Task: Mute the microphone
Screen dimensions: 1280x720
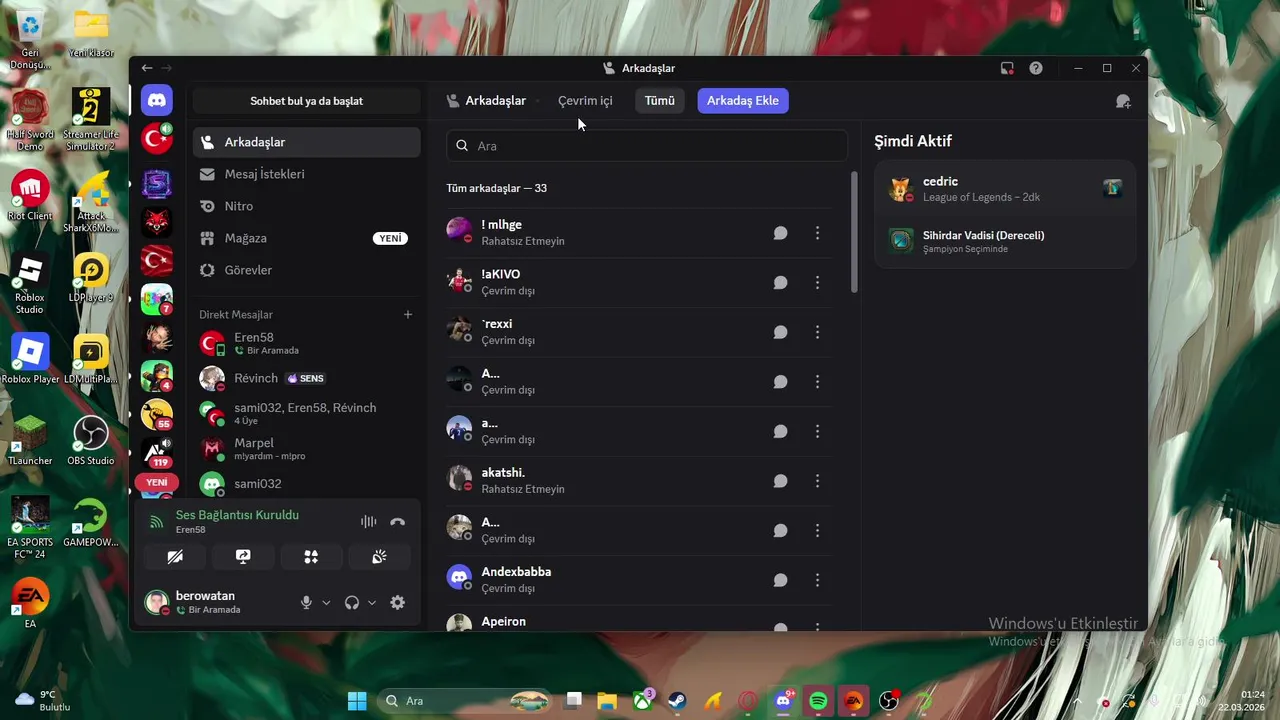Action: 307,602
